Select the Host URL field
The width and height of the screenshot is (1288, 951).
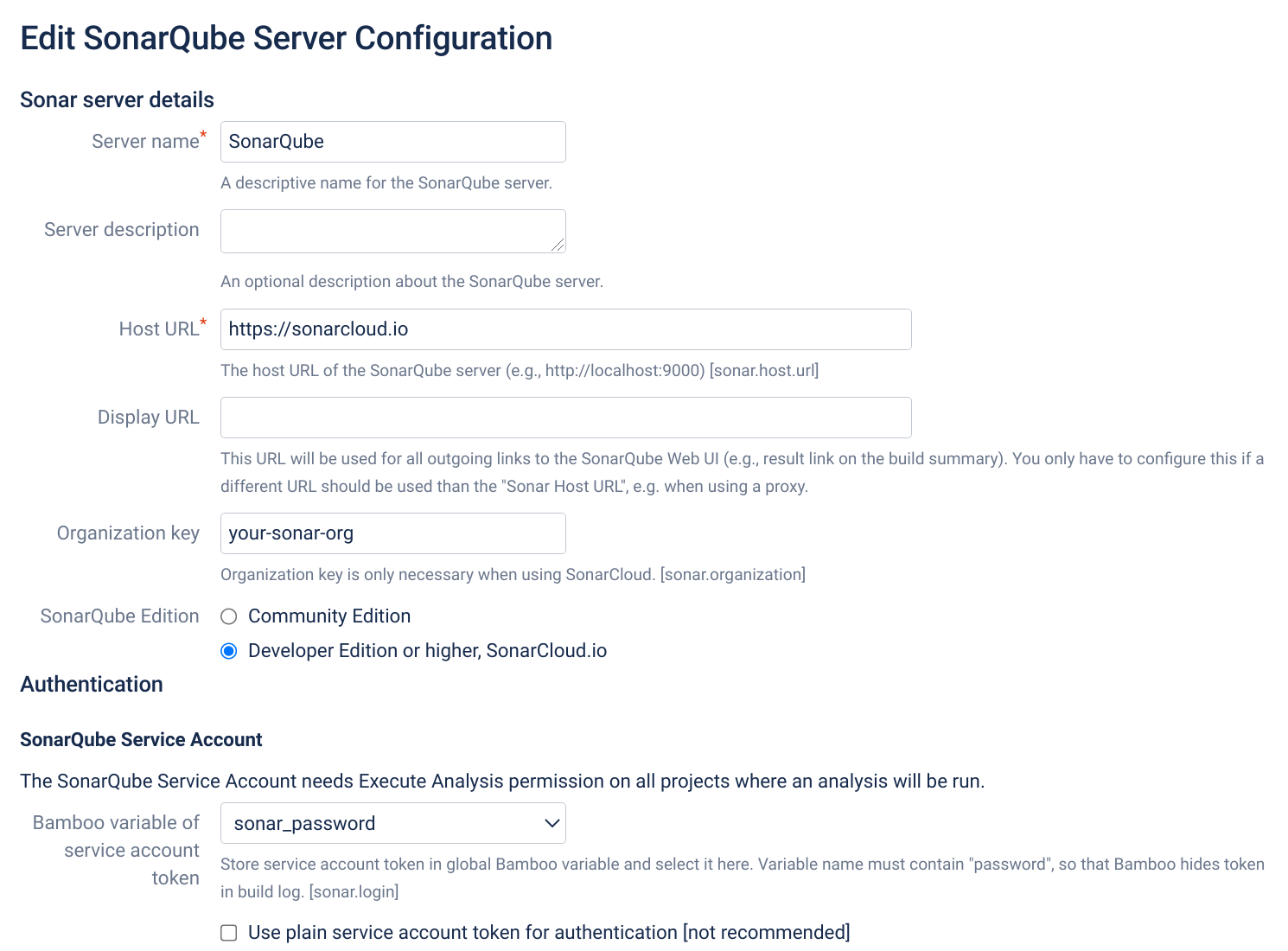point(565,329)
